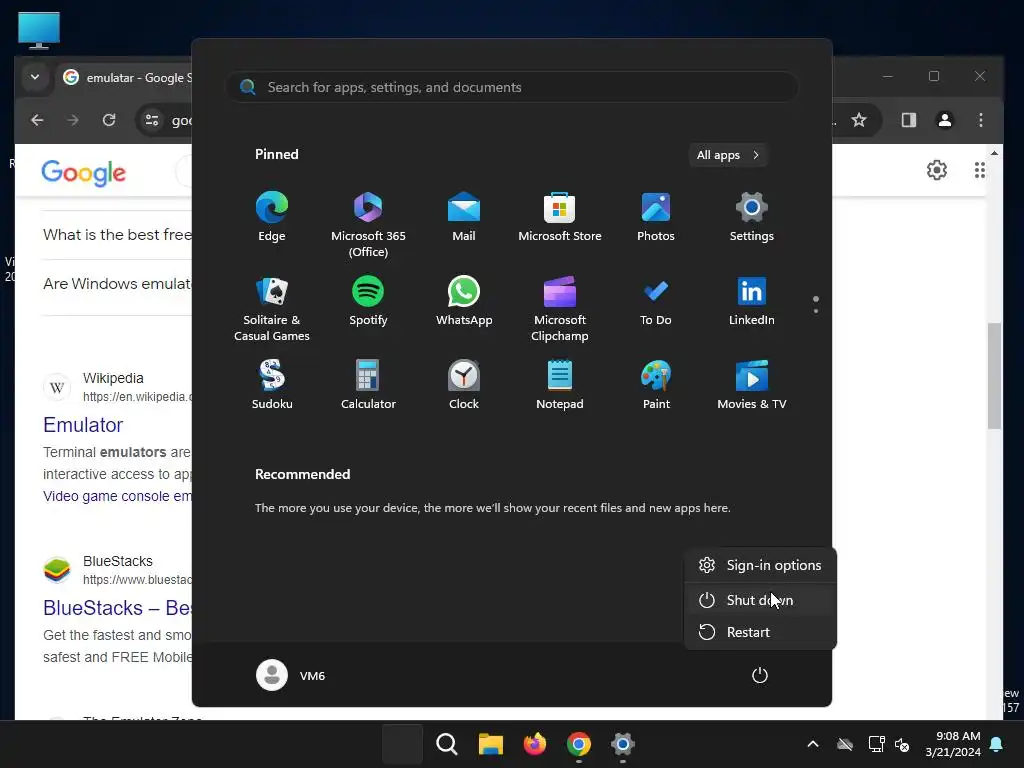Open the Mail app
The width and height of the screenshot is (1024, 768).
(464, 217)
